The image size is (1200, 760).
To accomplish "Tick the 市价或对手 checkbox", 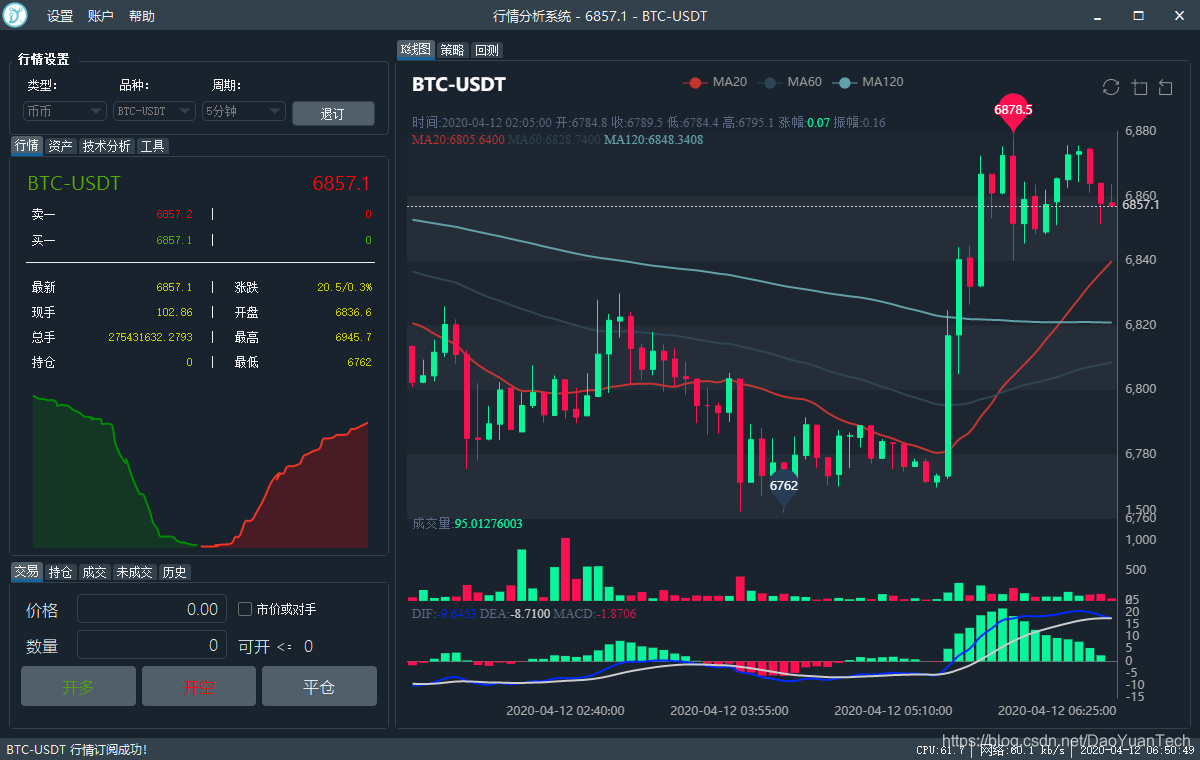I will pyautogui.click(x=245, y=608).
